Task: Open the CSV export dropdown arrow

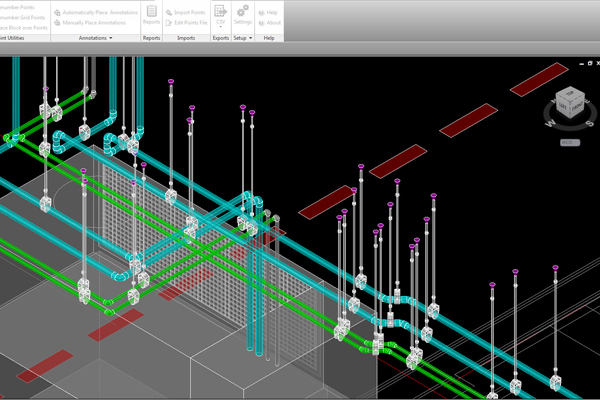Action: [220, 28]
